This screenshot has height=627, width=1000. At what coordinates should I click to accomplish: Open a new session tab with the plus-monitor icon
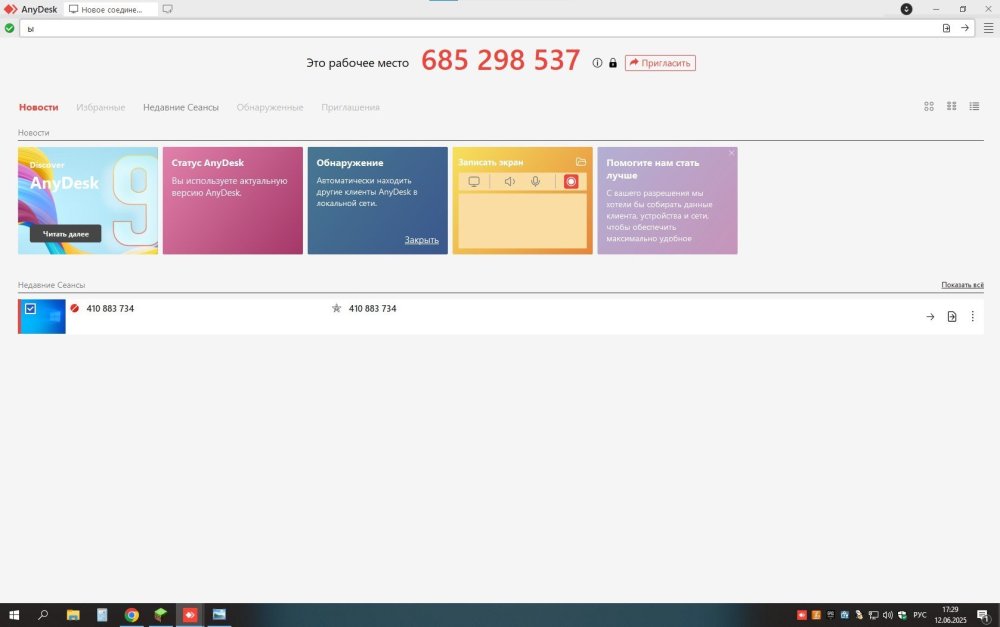click(167, 10)
